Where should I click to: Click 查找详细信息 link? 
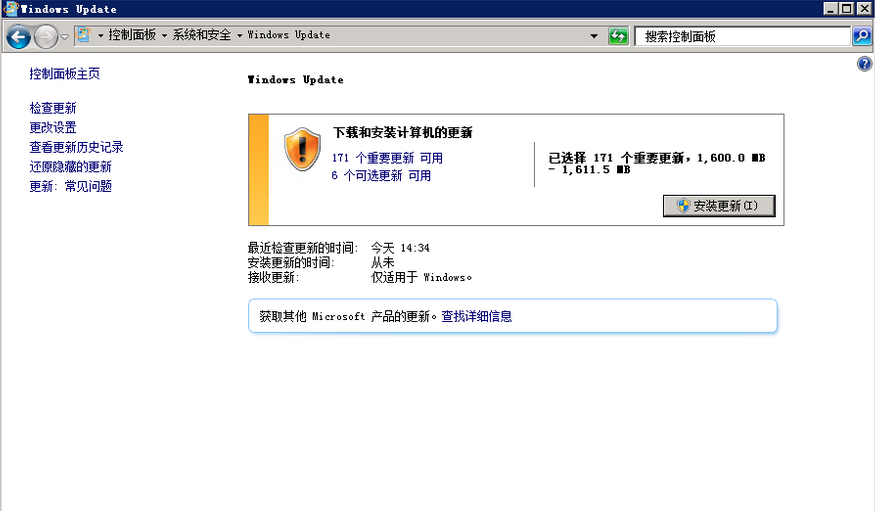click(x=477, y=316)
